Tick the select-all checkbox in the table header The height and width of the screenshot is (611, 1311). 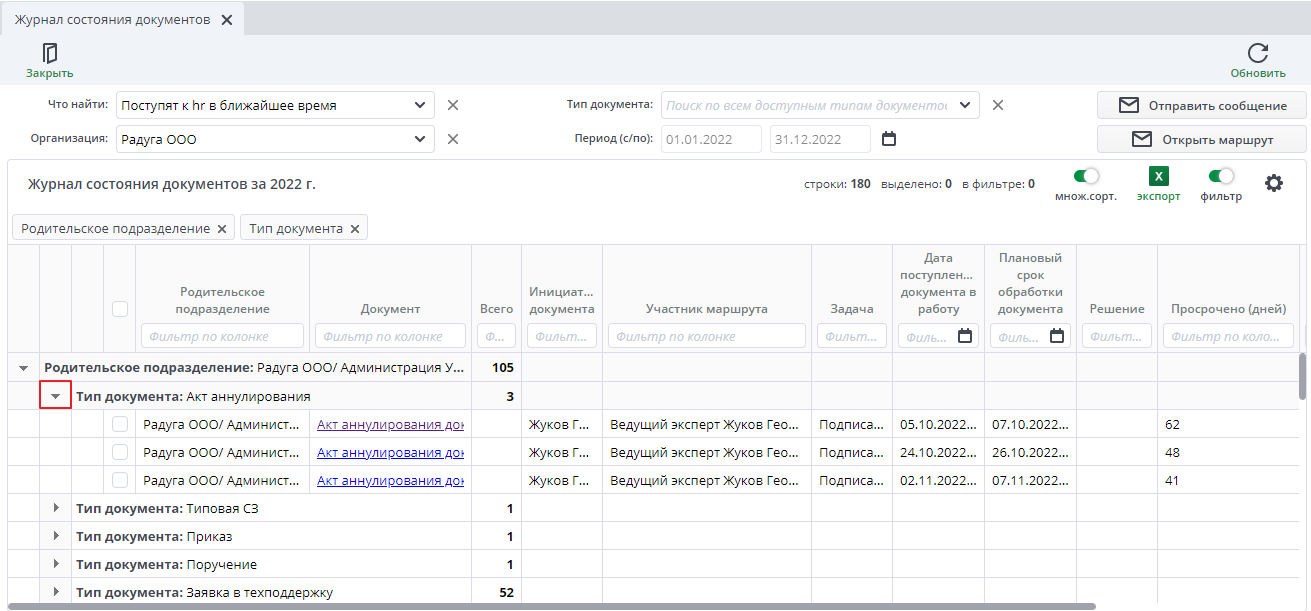pos(120,309)
